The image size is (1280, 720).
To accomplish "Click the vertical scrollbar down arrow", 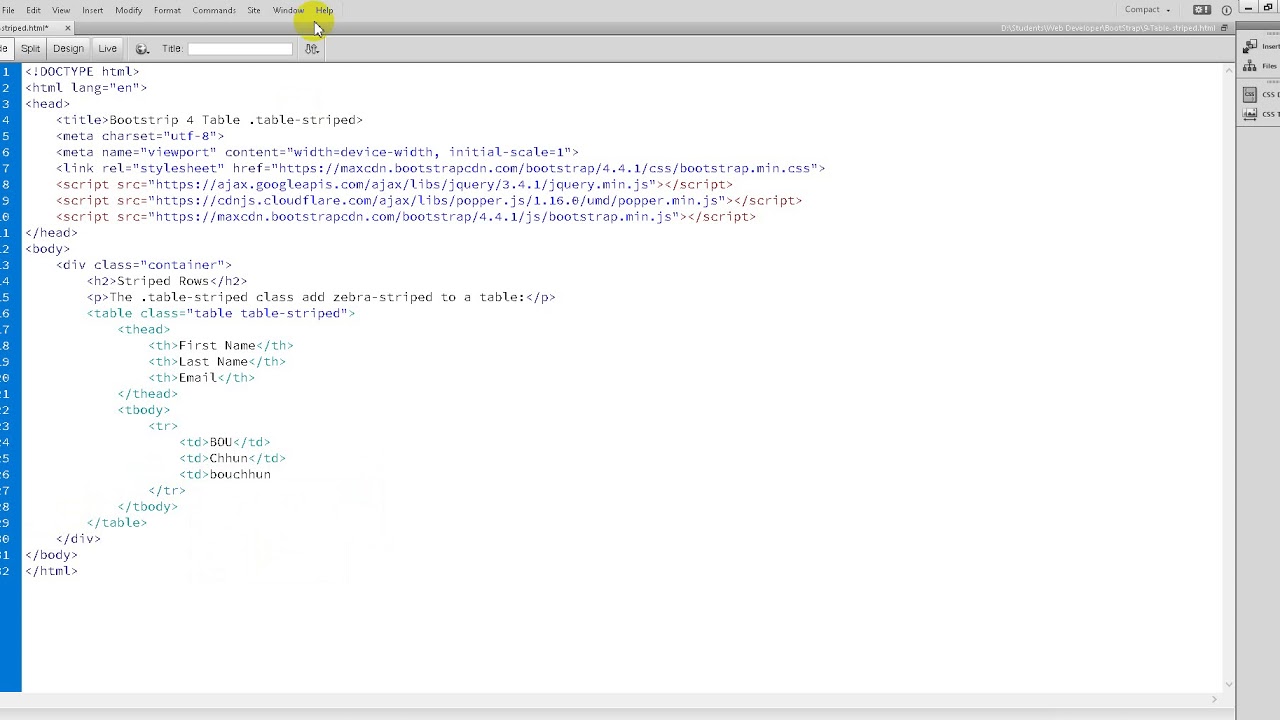I will coord(1229,684).
